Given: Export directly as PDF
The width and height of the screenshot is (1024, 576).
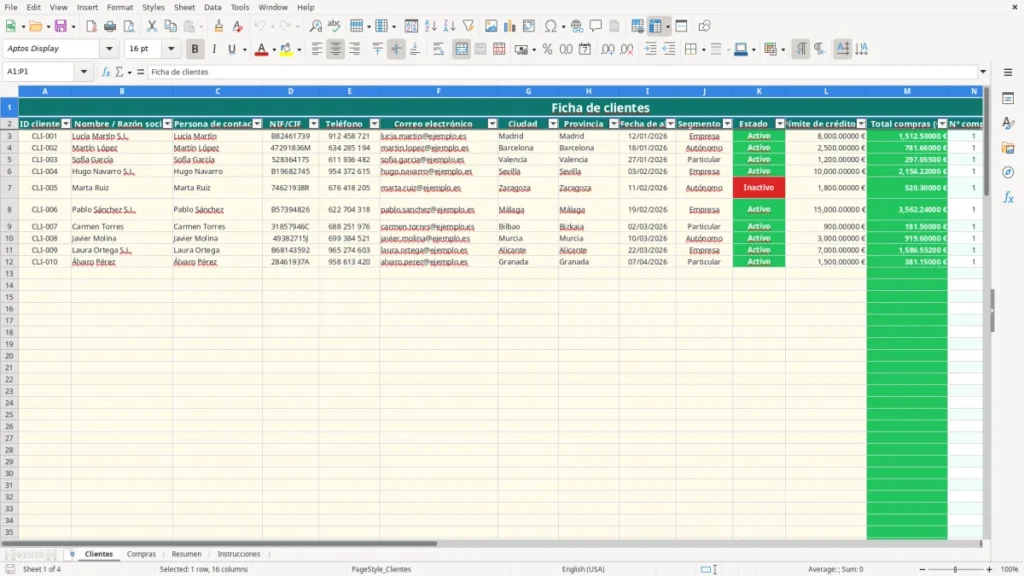Looking at the screenshot, I should tap(91, 26).
